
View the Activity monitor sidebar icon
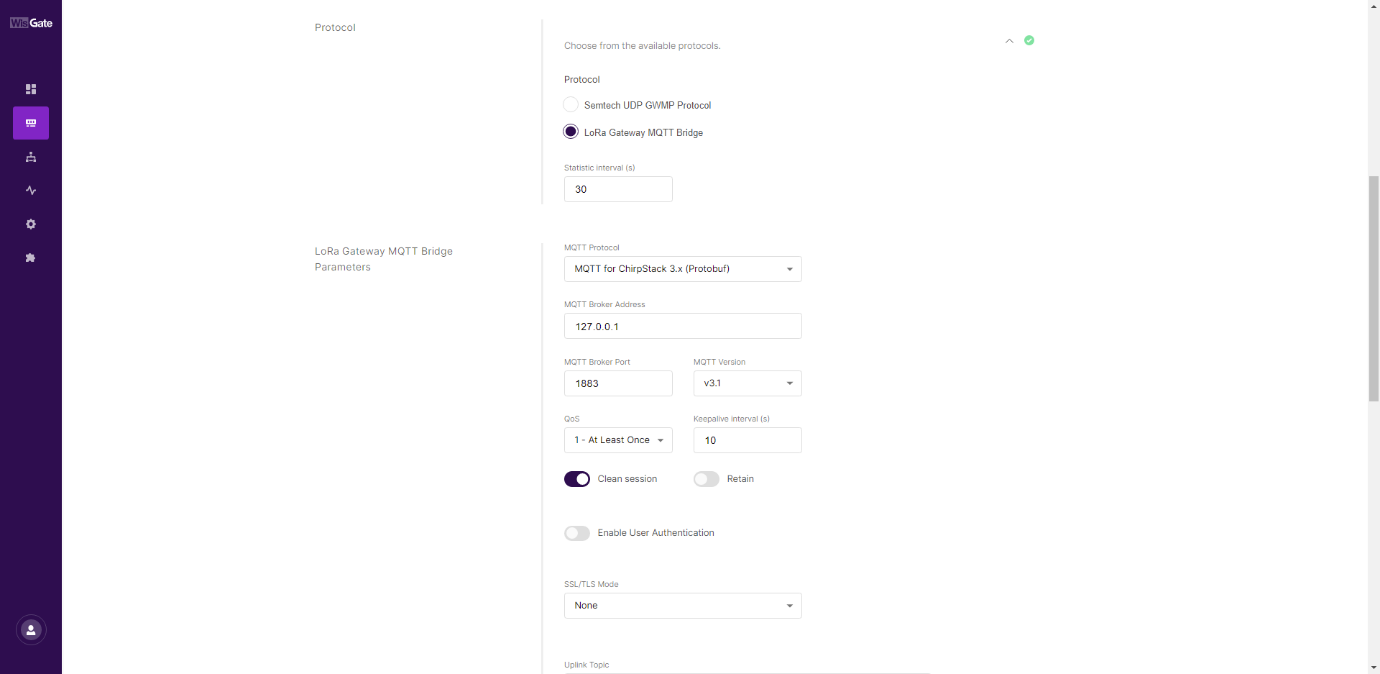click(x=31, y=190)
